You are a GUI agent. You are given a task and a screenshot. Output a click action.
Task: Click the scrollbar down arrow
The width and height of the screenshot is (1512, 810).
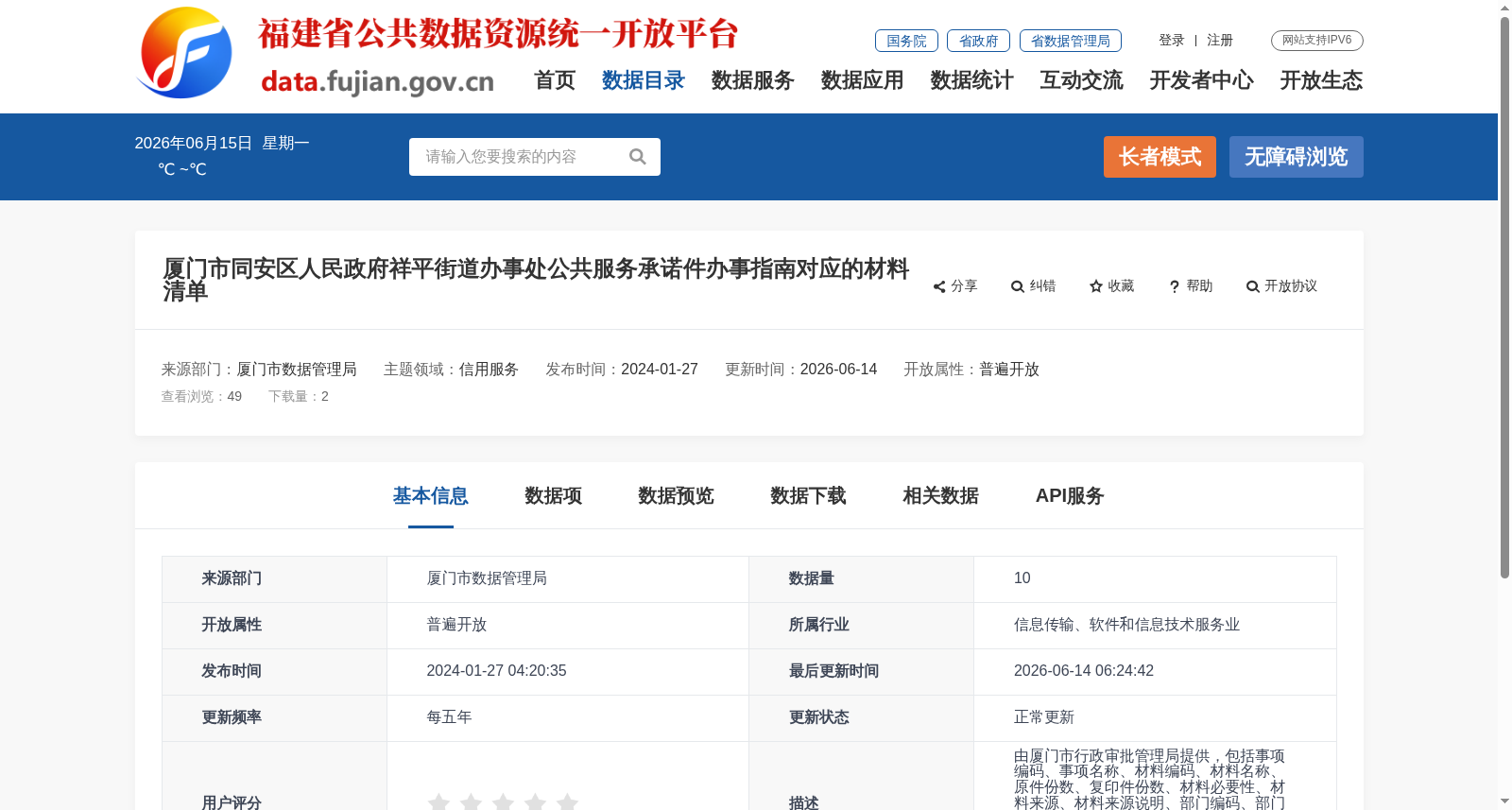coord(1504,801)
